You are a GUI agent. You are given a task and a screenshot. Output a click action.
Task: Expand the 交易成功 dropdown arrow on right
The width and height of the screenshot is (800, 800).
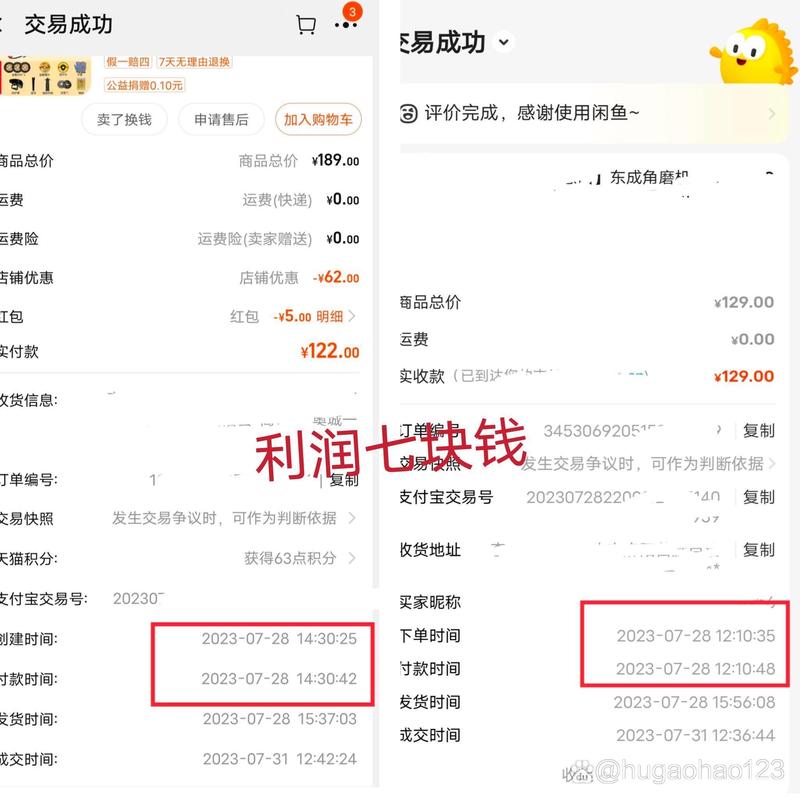(x=504, y=42)
